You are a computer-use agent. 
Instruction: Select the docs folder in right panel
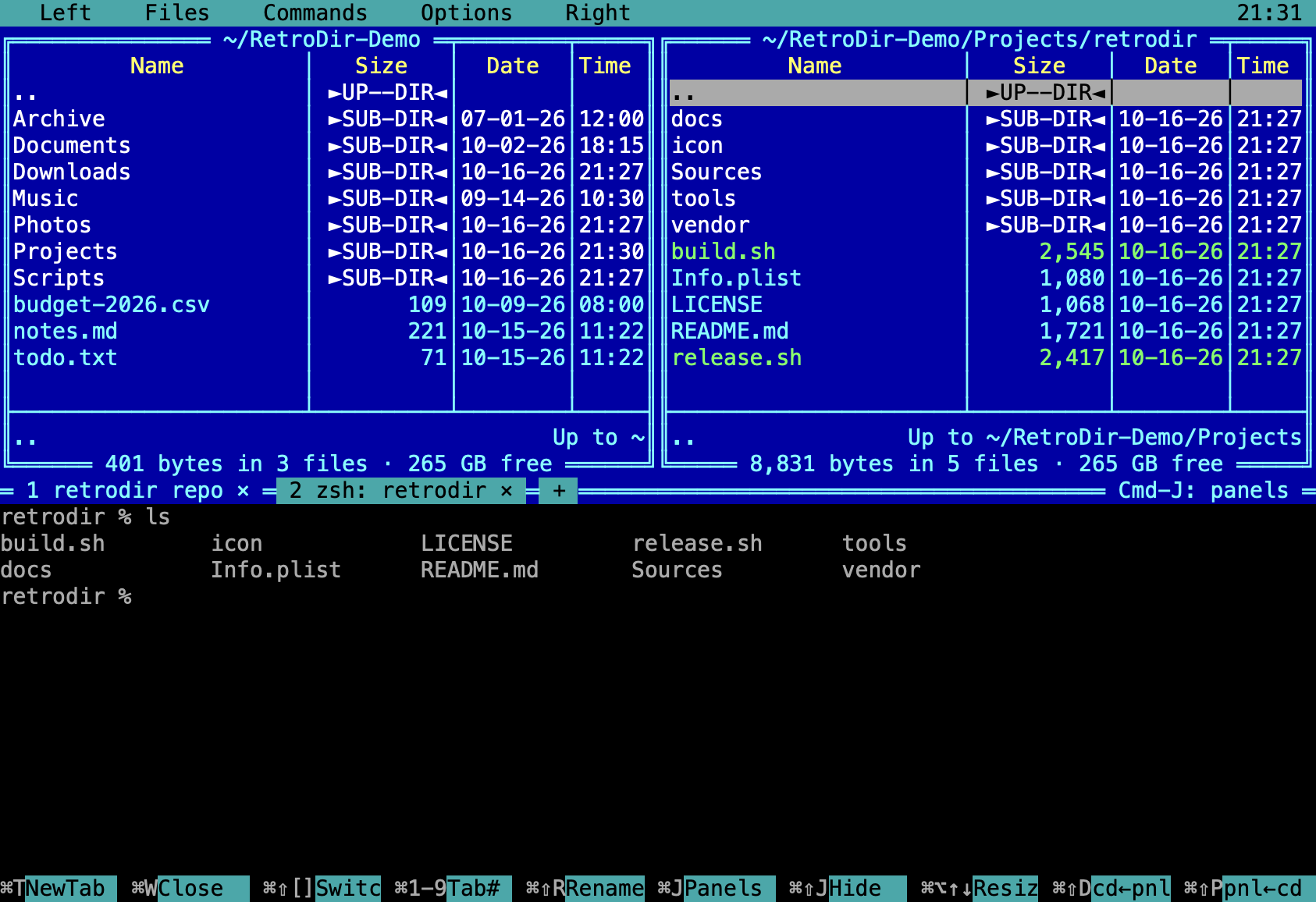(x=987, y=119)
